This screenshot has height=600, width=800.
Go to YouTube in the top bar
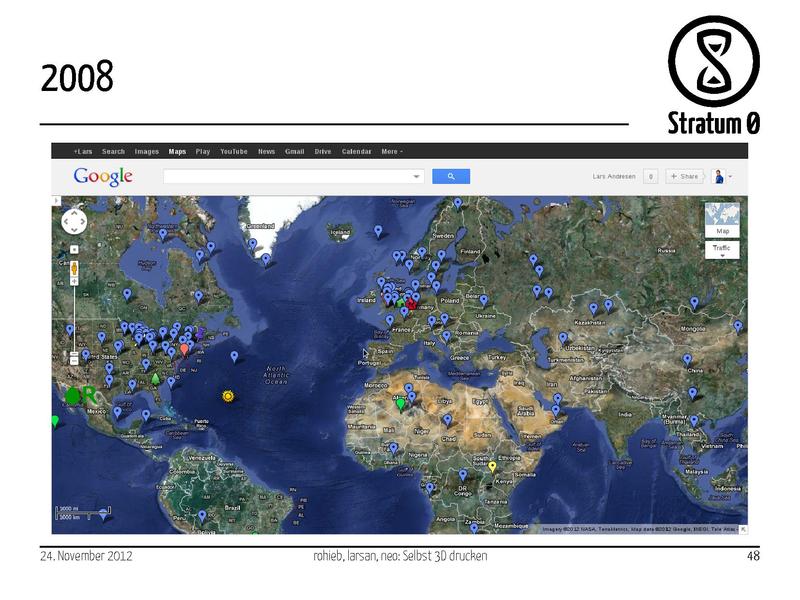click(x=233, y=151)
